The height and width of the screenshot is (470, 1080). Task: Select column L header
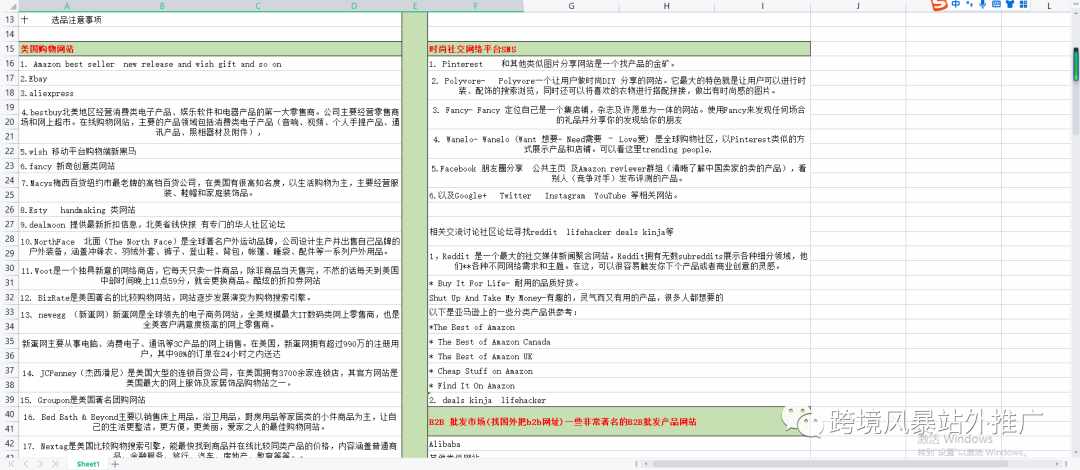pyautogui.click(x=1049, y=6)
